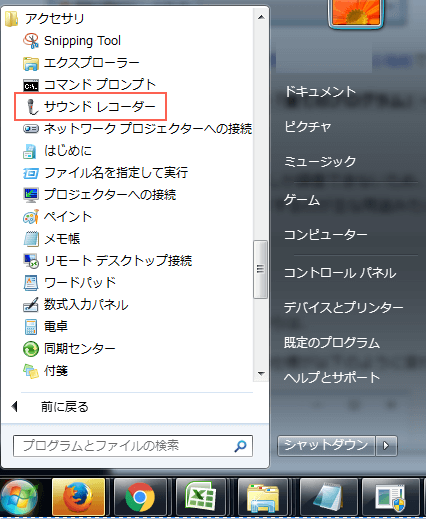Select the ファイル名を指定して実行 text entry

point(116,173)
